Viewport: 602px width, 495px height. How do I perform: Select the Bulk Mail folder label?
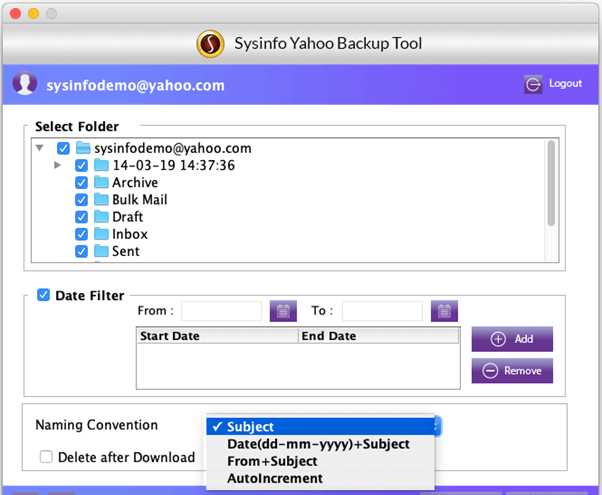[x=140, y=200]
